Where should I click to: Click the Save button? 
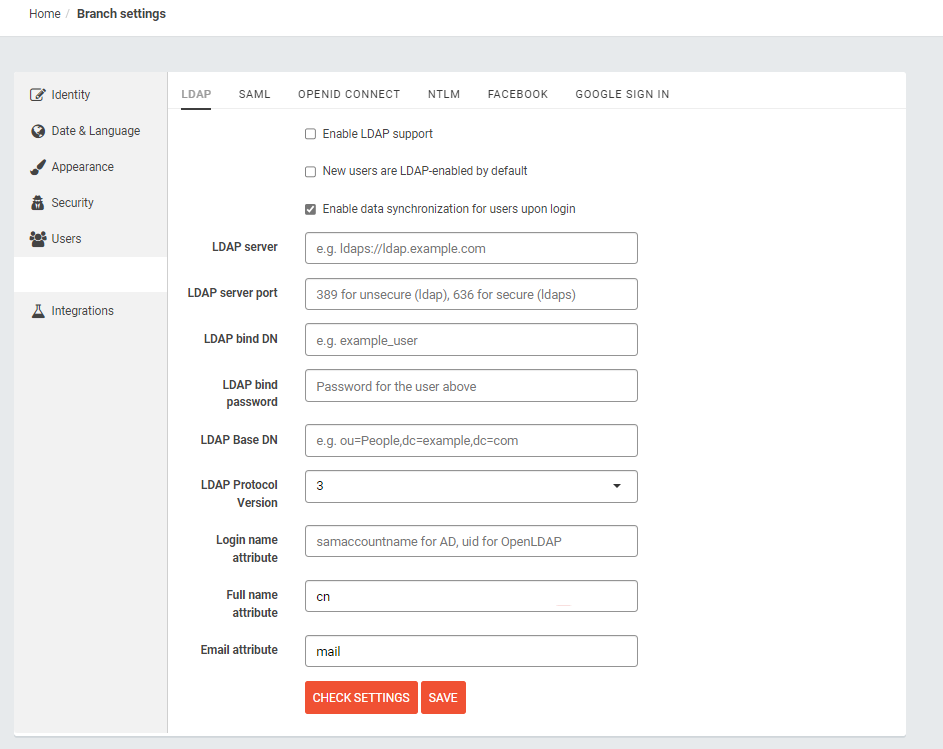[x=443, y=697]
